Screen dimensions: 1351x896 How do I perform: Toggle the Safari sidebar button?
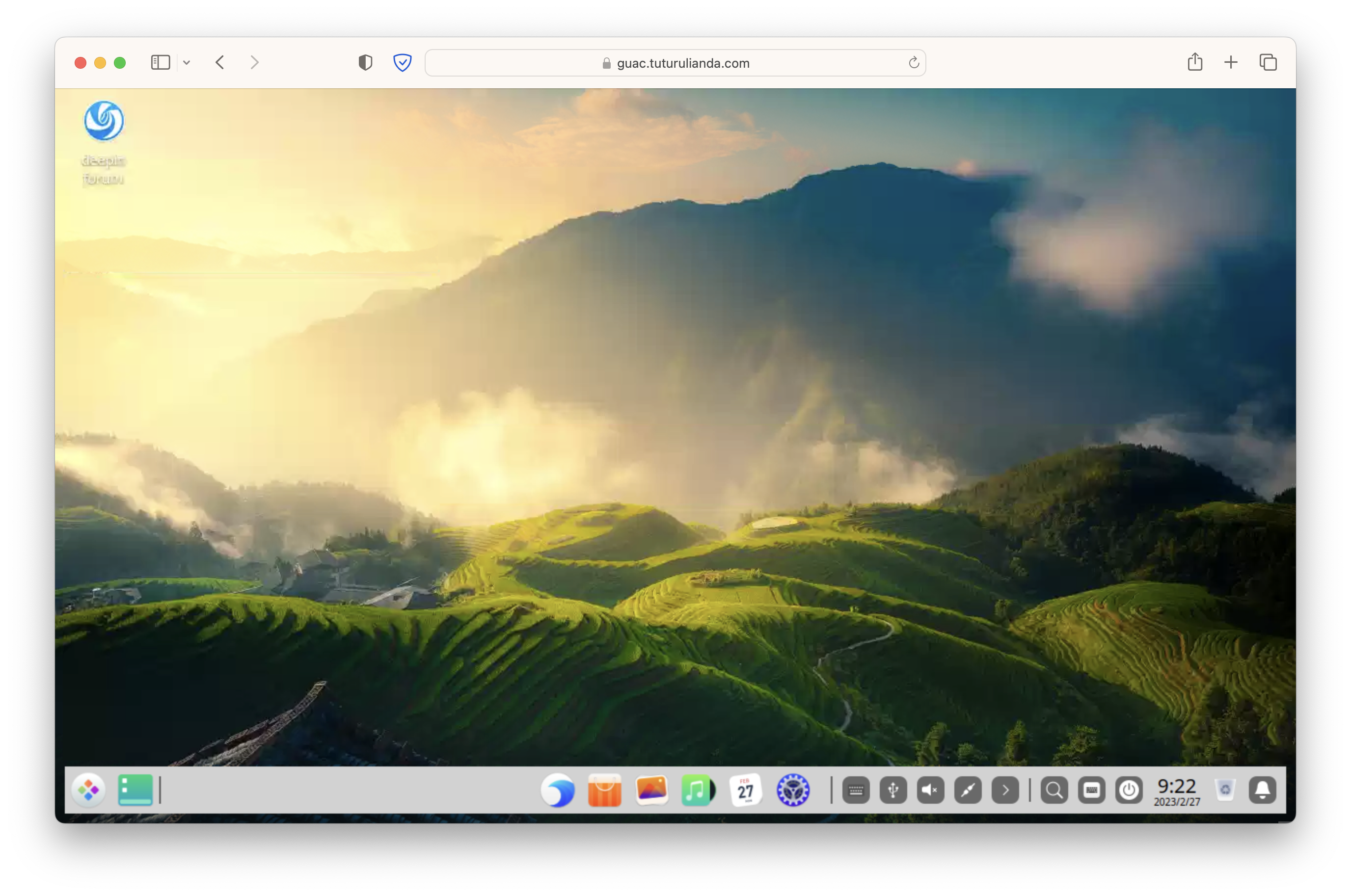point(161,62)
